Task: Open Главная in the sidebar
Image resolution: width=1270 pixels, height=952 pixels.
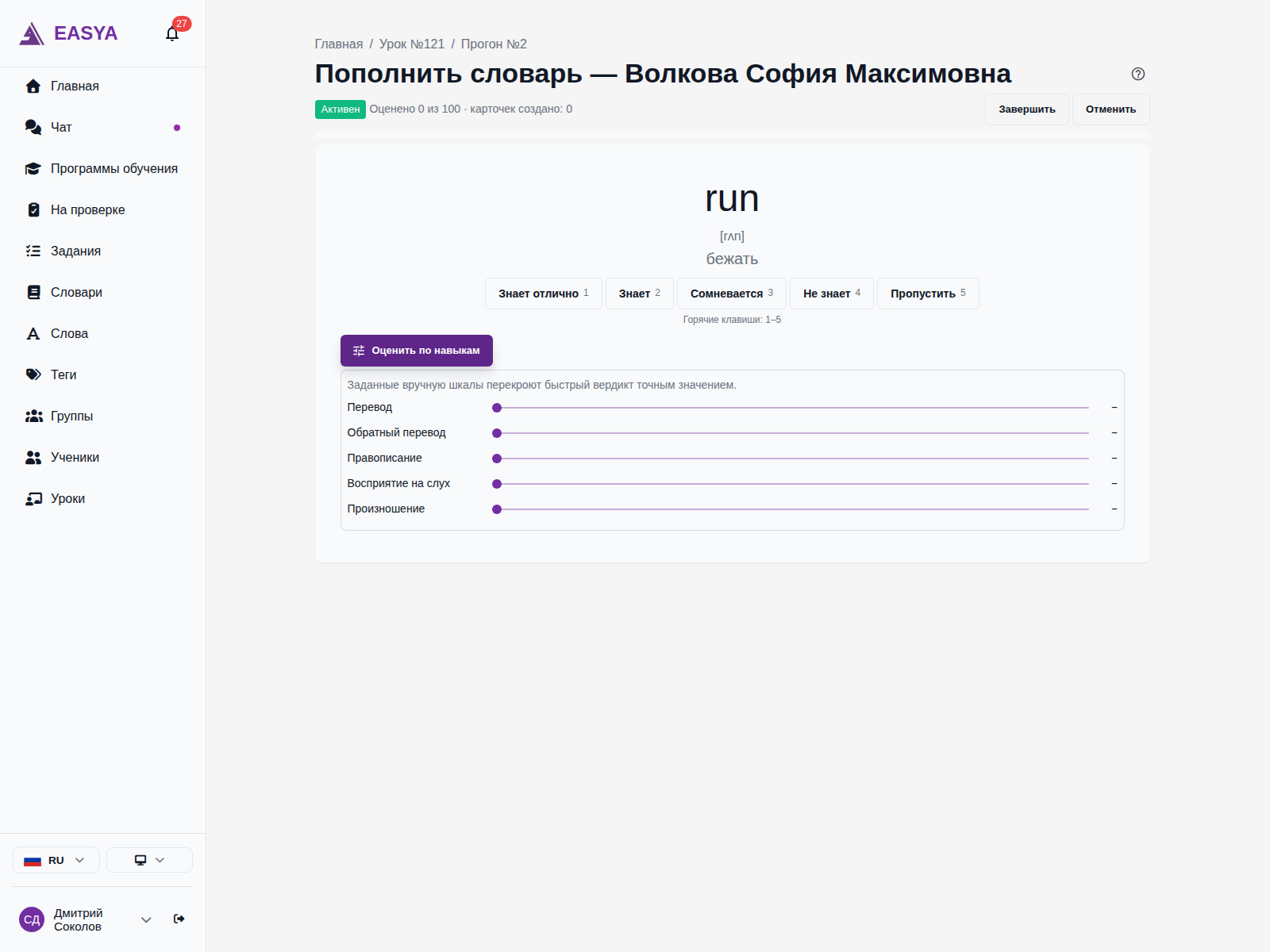Action: (x=103, y=86)
